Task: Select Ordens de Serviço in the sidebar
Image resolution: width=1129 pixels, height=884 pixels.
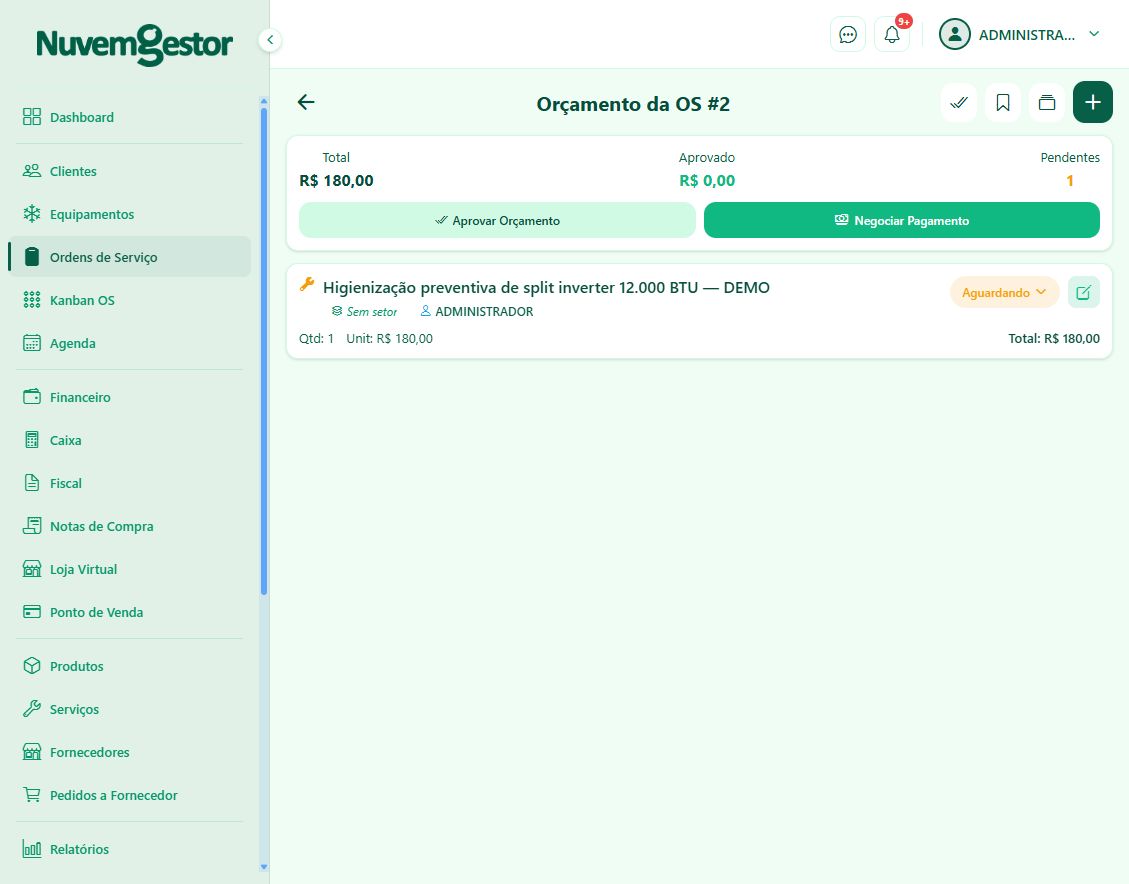Action: pos(130,257)
